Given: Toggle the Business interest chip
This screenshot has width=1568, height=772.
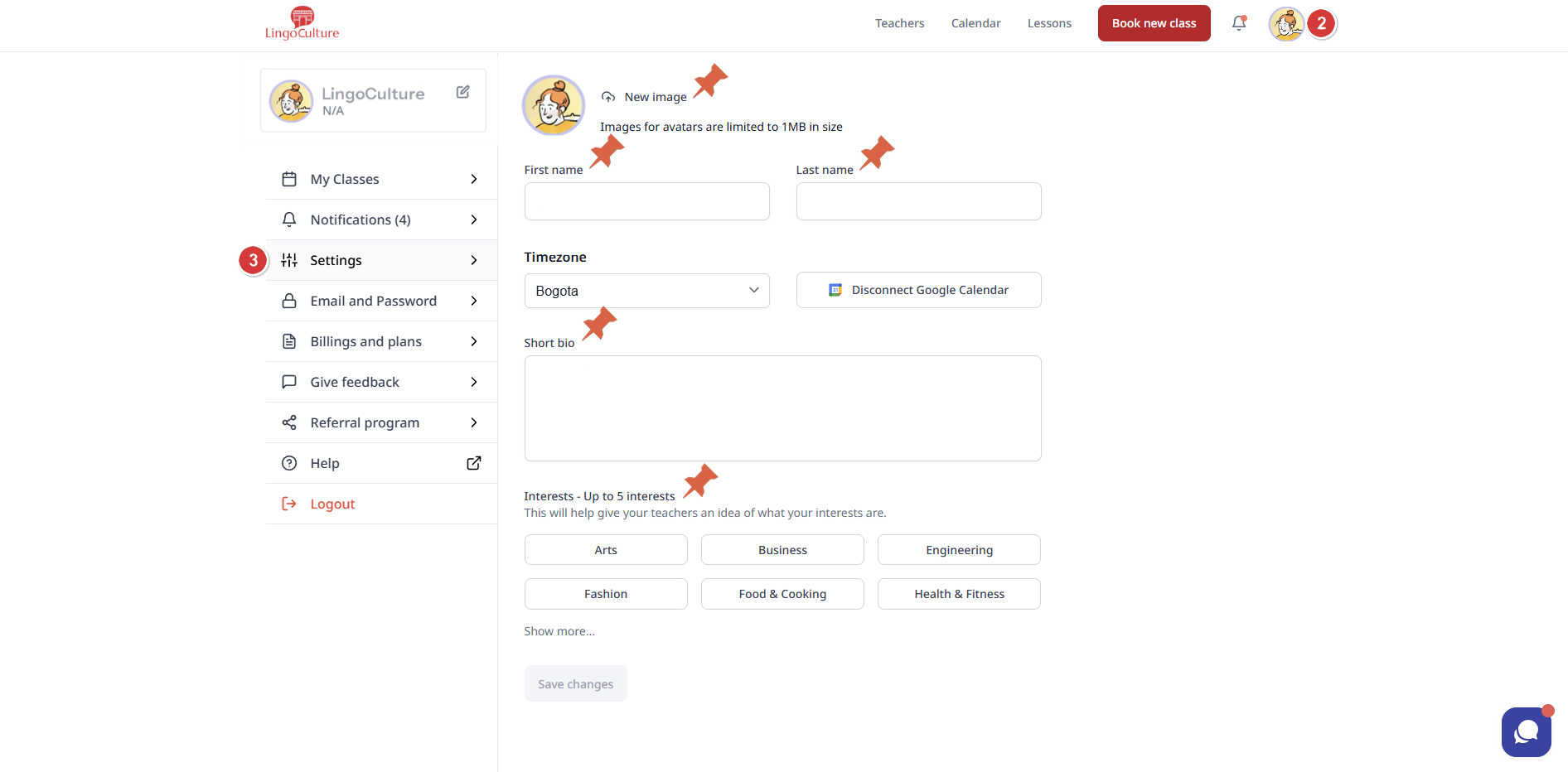Looking at the screenshot, I should 782,550.
